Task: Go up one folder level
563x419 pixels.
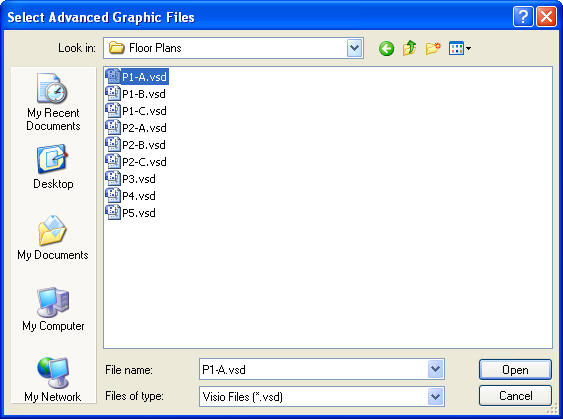Action: [409, 48]
